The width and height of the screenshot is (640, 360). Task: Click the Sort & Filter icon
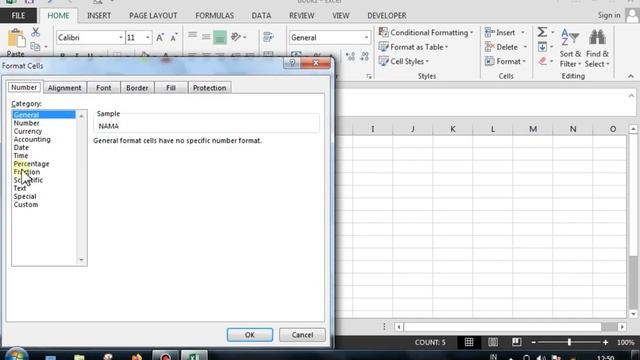pyautogui.click(x=570, y=38)
